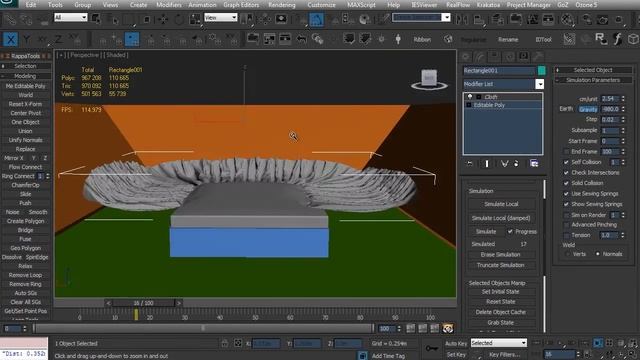The width and height of the screenshot is (640, 360).
Task: Open the All selection filter dropdown
Action: [x=71, y=18]
